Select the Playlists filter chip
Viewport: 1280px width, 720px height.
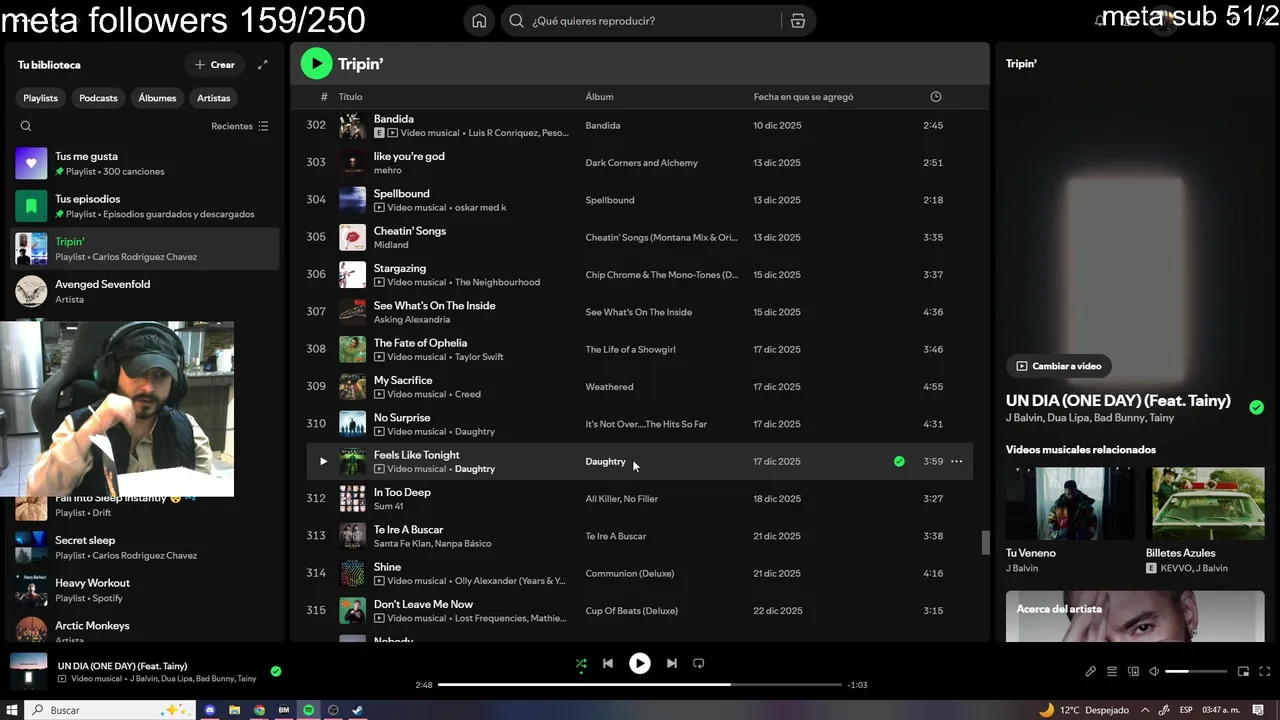pos(41,98)
